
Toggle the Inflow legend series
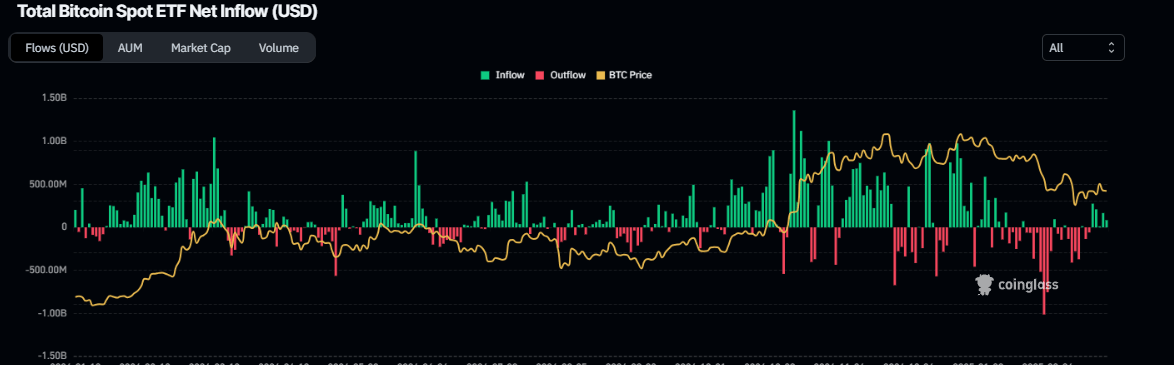click(502, 75)
